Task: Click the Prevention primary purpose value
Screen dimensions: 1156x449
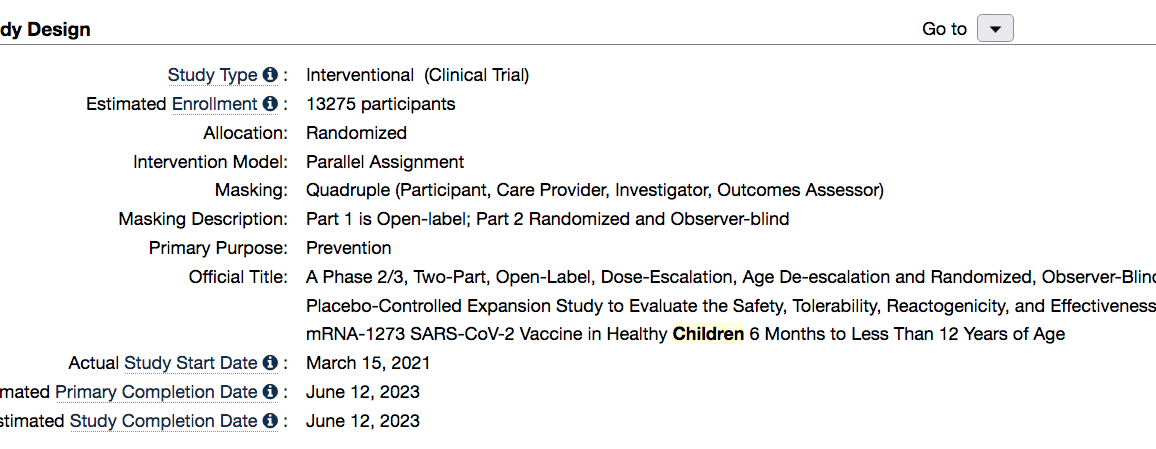Action: point(349,248)
